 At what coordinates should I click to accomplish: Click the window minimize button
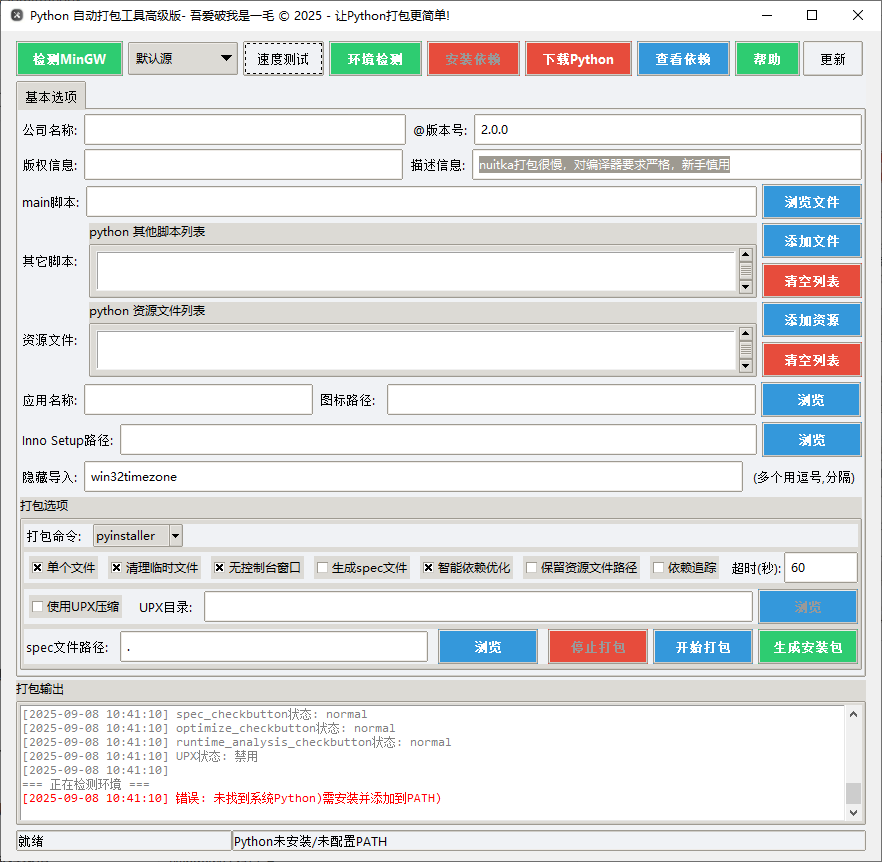tap(767, 15)
